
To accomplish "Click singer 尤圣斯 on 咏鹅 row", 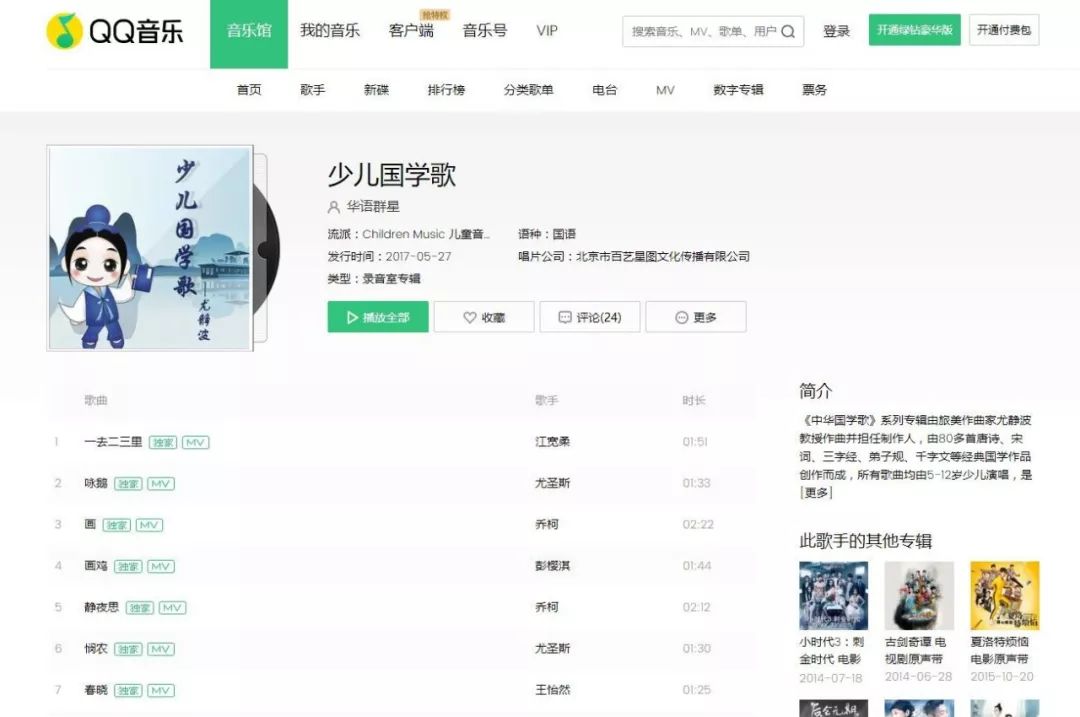I will [x=552, y=484].
